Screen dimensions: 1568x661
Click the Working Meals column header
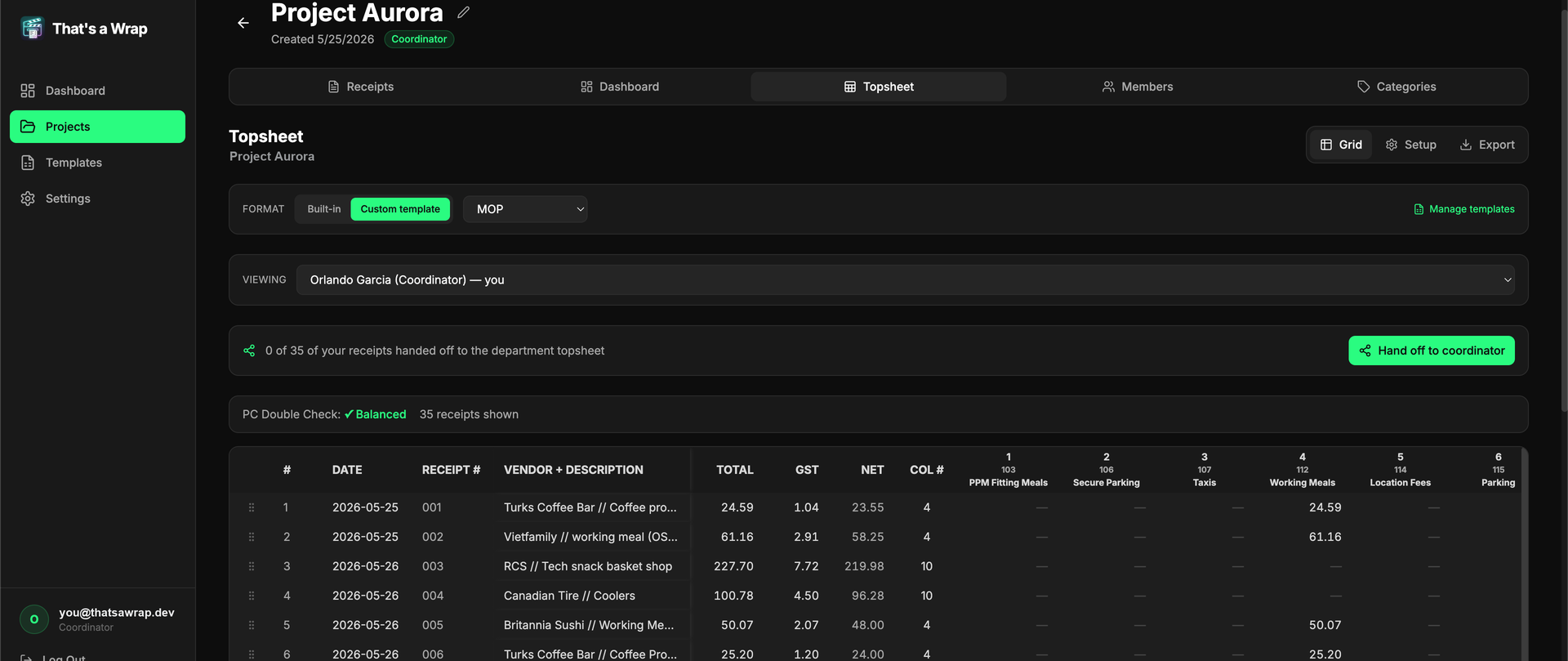pyautogui.click(x=1303, y=470)
